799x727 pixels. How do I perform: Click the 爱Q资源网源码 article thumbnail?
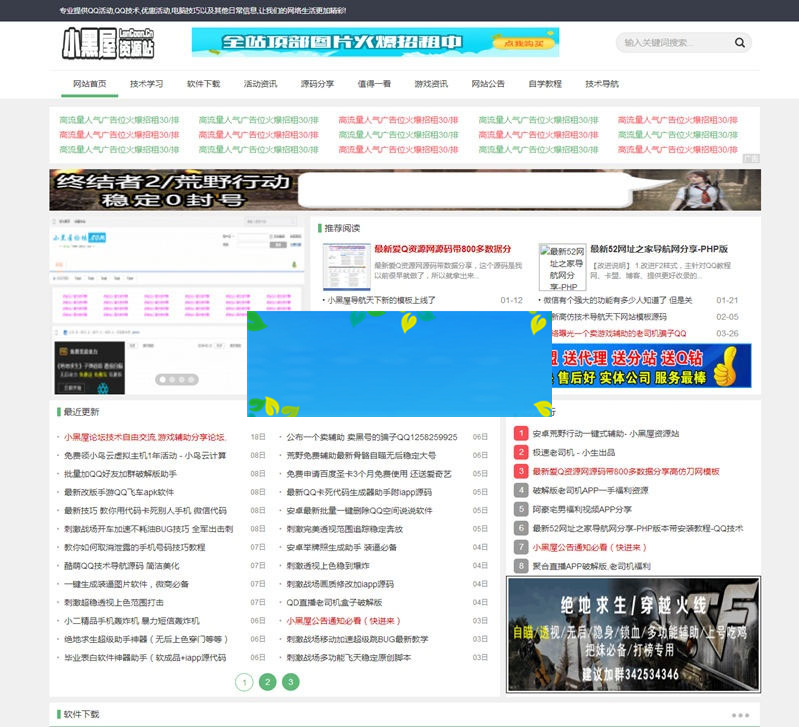[345, 266]
